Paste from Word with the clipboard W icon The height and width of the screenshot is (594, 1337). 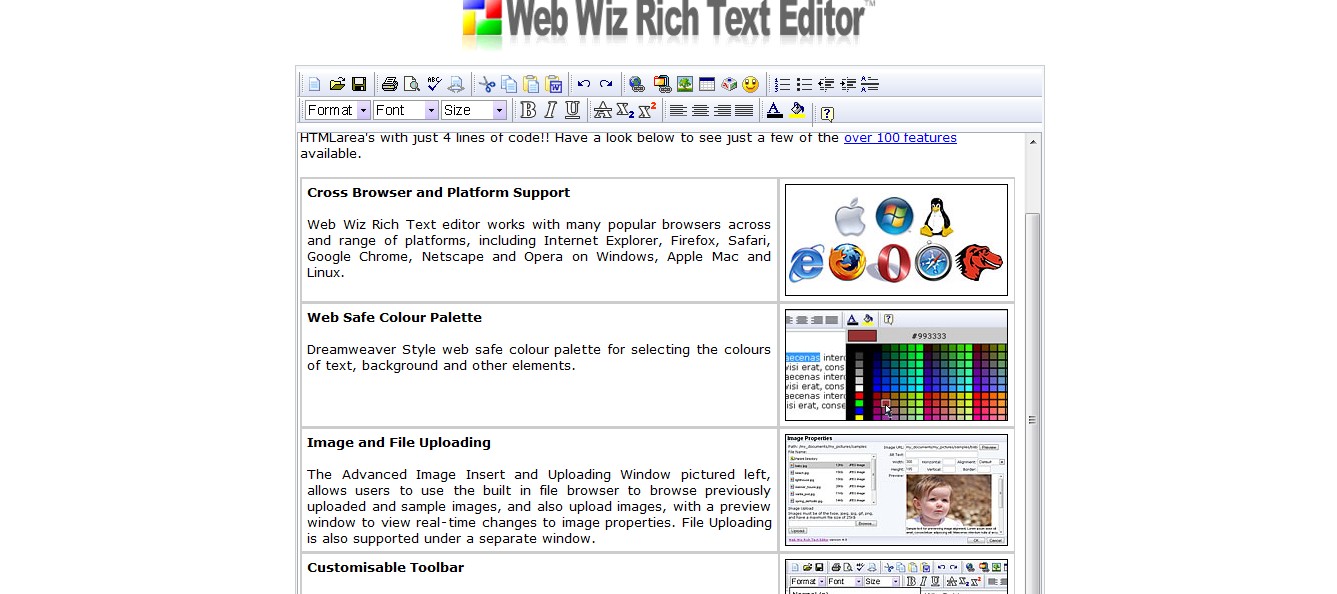pos(553,84)
